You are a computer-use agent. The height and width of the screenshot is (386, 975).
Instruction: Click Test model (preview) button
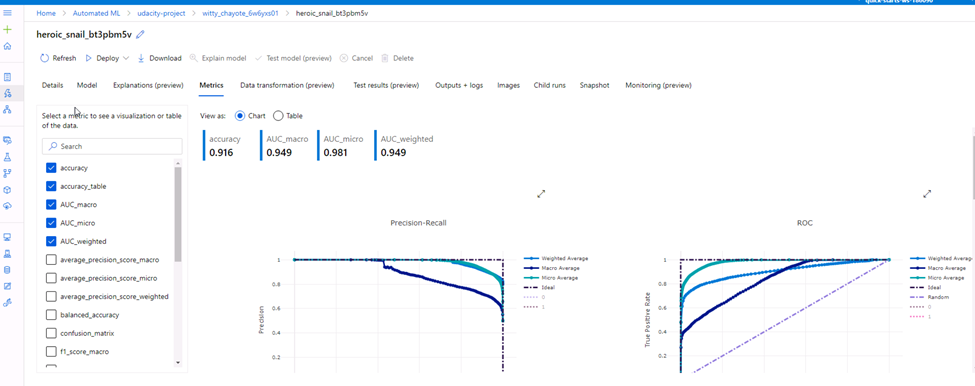[x=293, y=58]
